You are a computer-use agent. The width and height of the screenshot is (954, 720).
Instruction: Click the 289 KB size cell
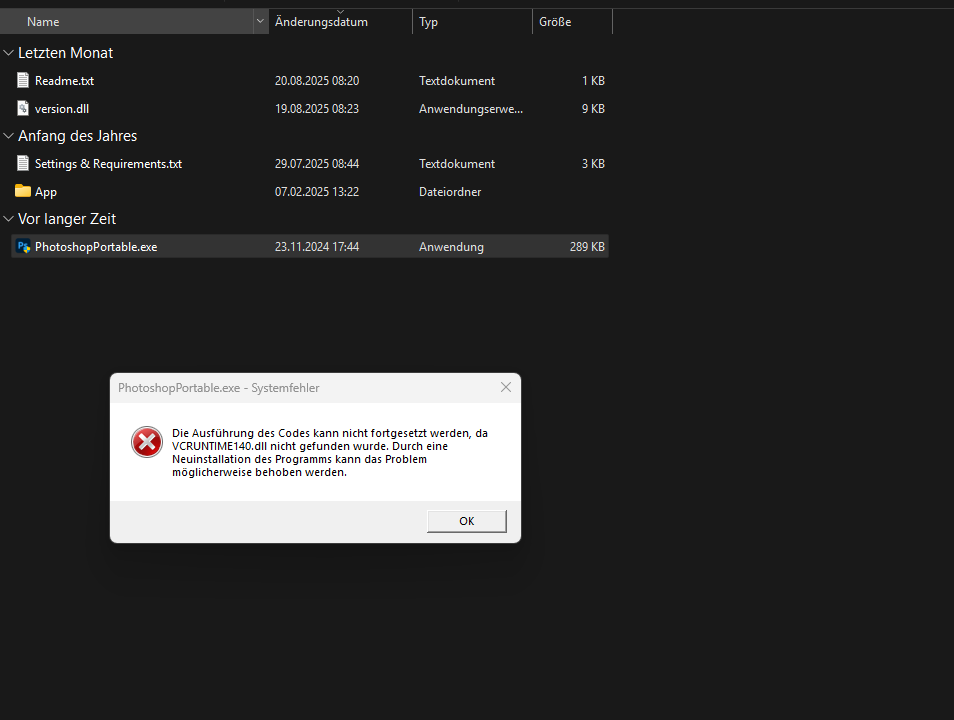point(587,246)
